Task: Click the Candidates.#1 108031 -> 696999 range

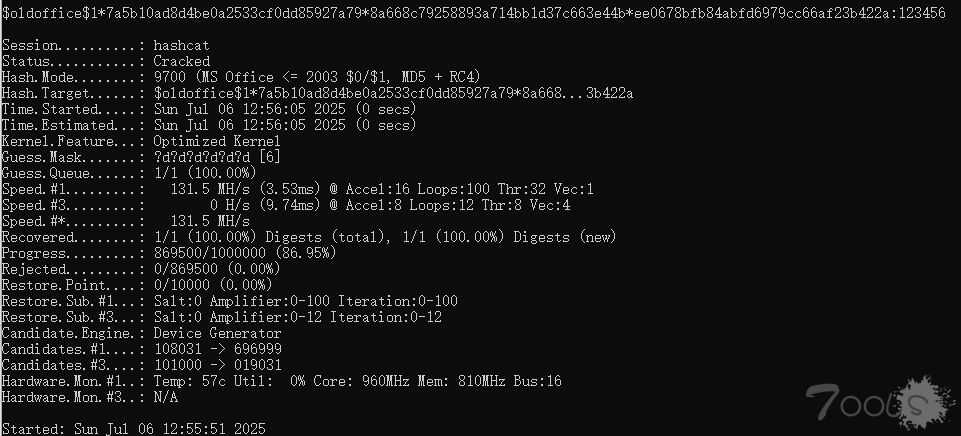Action: click(218, 350)
